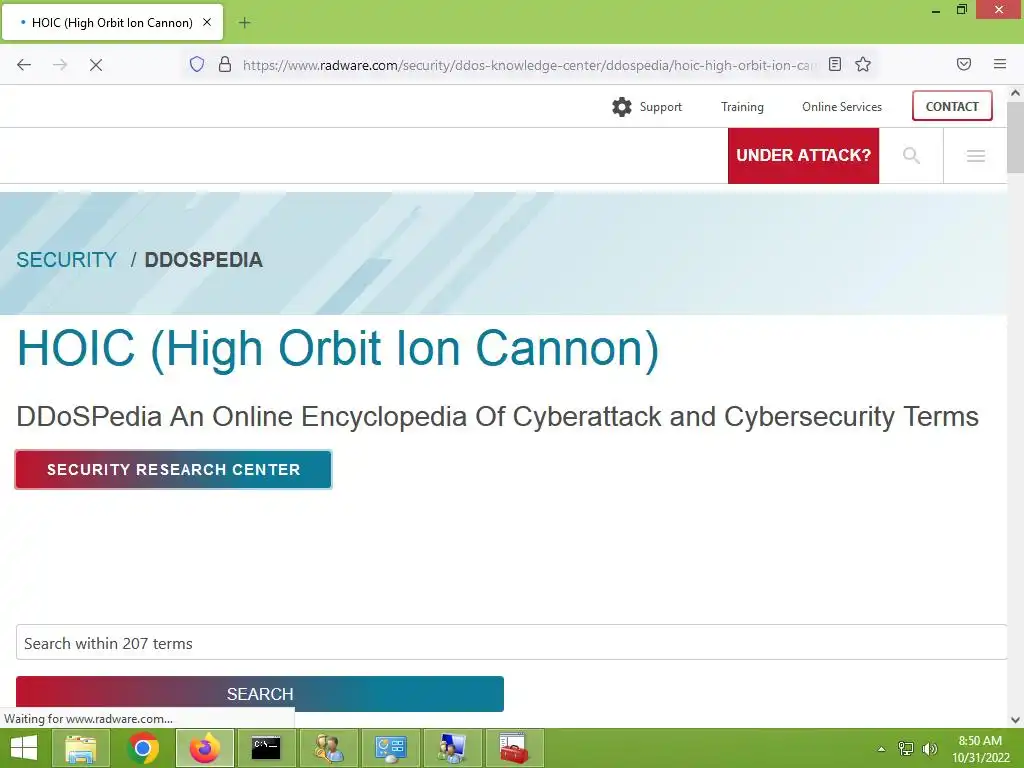1024x768 pixels.
Task: Select the HOIC (High Orbit Ion Cannon) tab
Action: [x=112, y=22]
